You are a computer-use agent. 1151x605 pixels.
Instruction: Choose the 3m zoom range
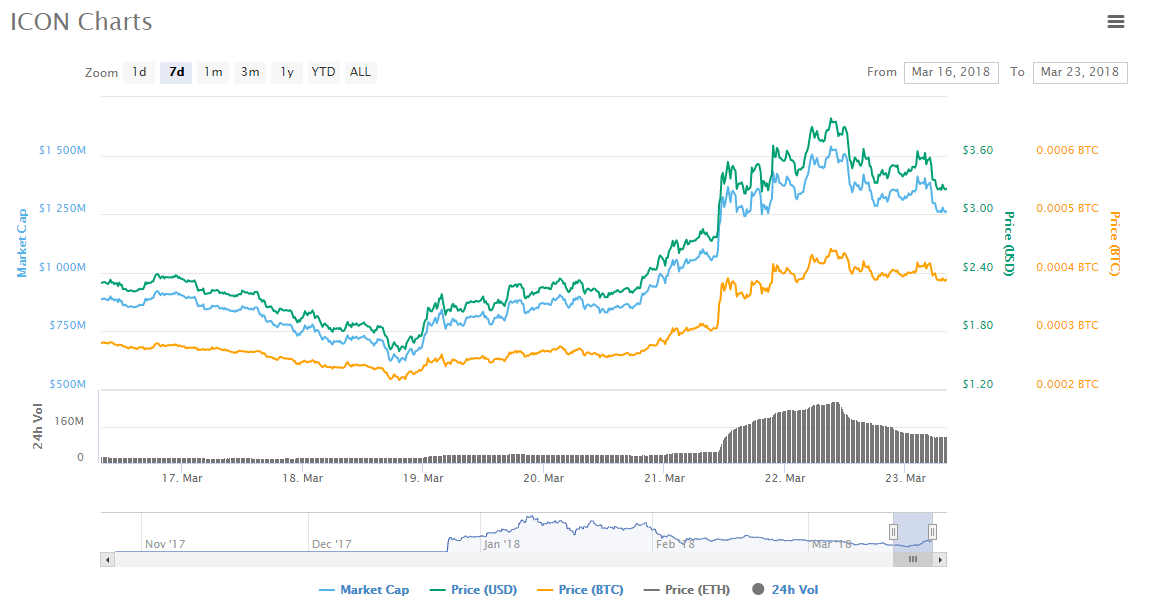pos(250,72)
